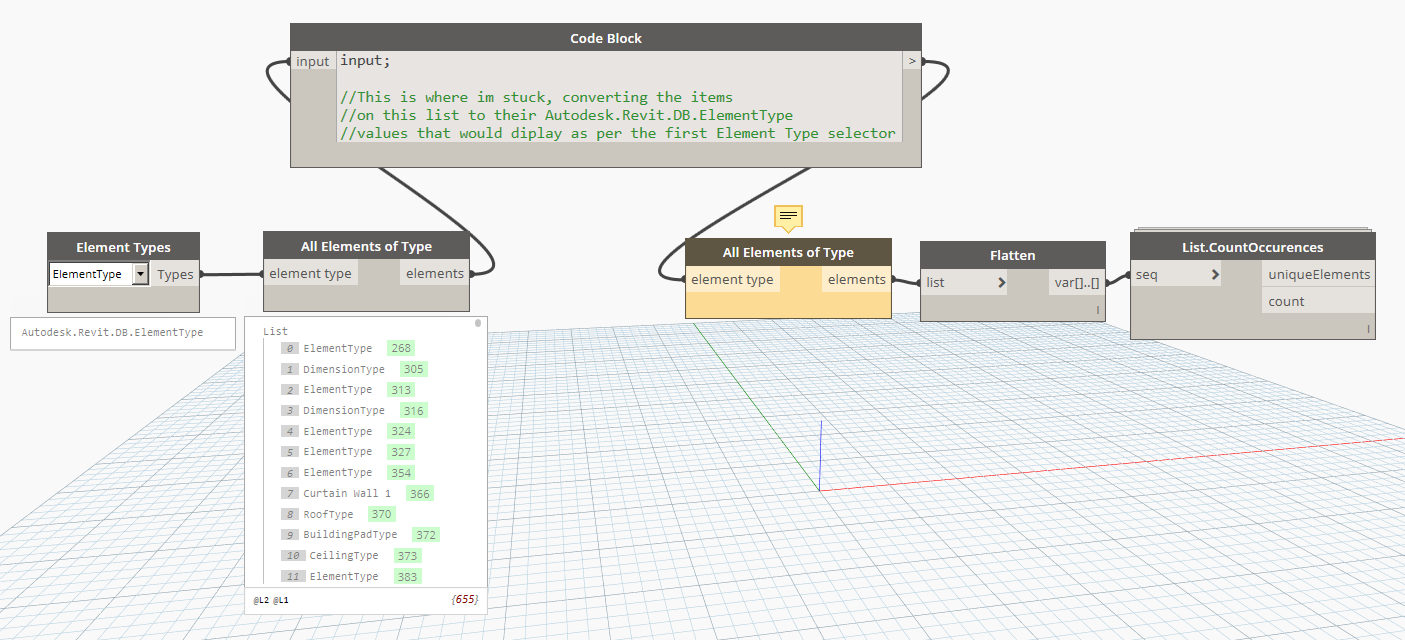Click inside the Code Block text editor
Viewport: 1405px width, 640px height.
(x=619, y=96)
